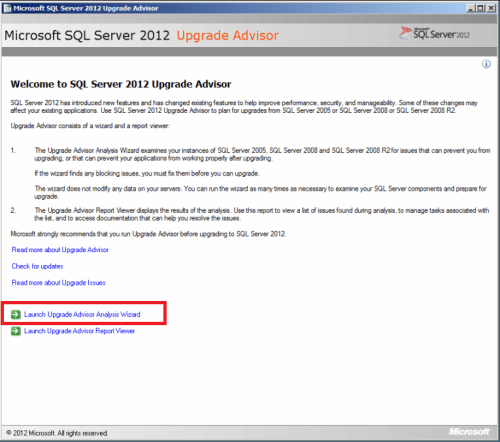This screenshot has width=500, height=442.
Task: Click the heading Welcome to SQL Server 2012 Upgrade Advisor
Action: coord(121,84)
